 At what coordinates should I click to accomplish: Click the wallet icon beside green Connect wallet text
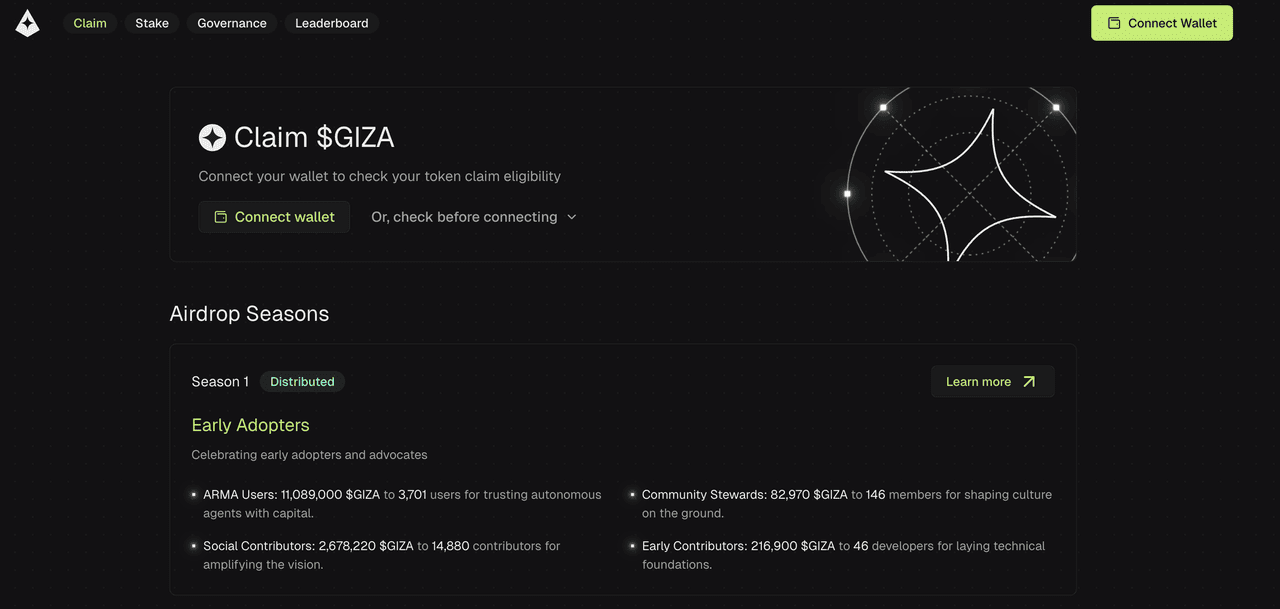(x=221, y=217)
